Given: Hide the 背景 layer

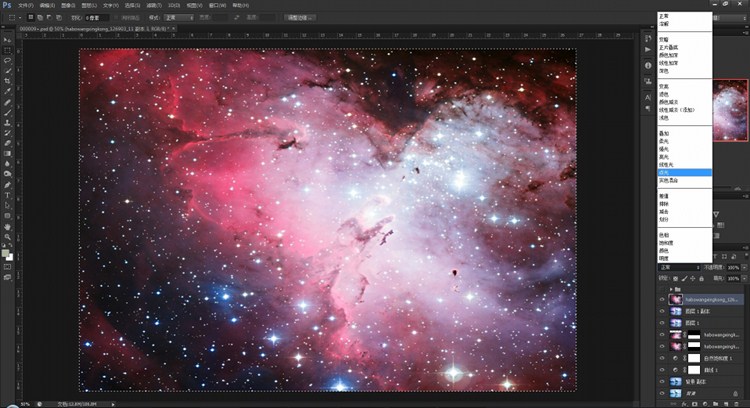Looking at the screenshot, I should point(662,393).
